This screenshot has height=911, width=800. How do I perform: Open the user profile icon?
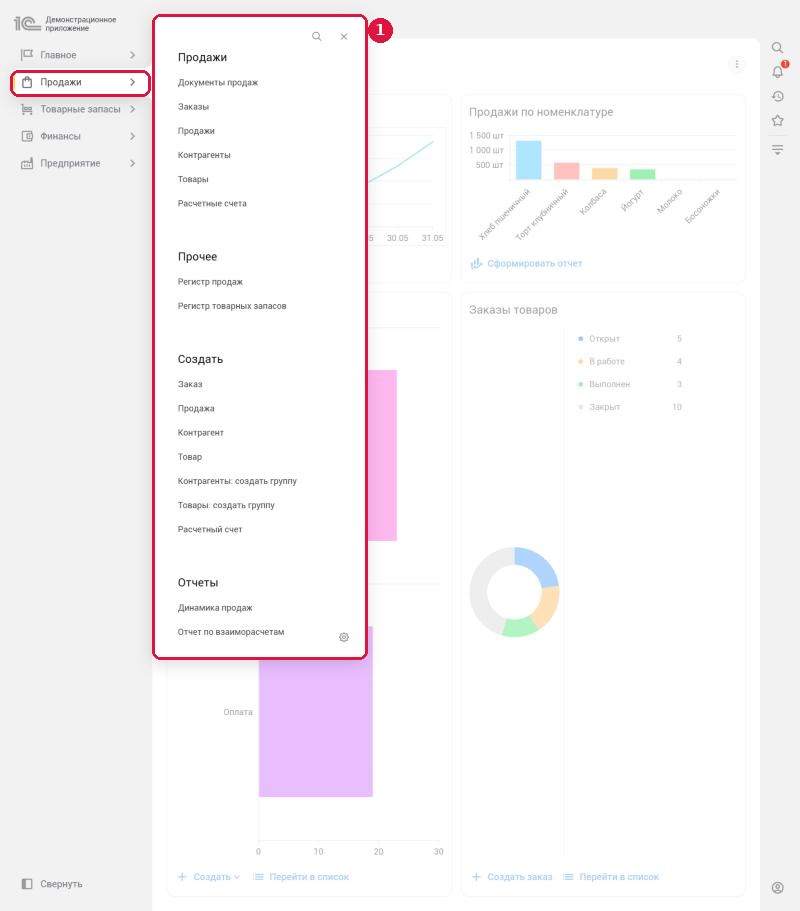pyautogui.click(x=778, y=888)
